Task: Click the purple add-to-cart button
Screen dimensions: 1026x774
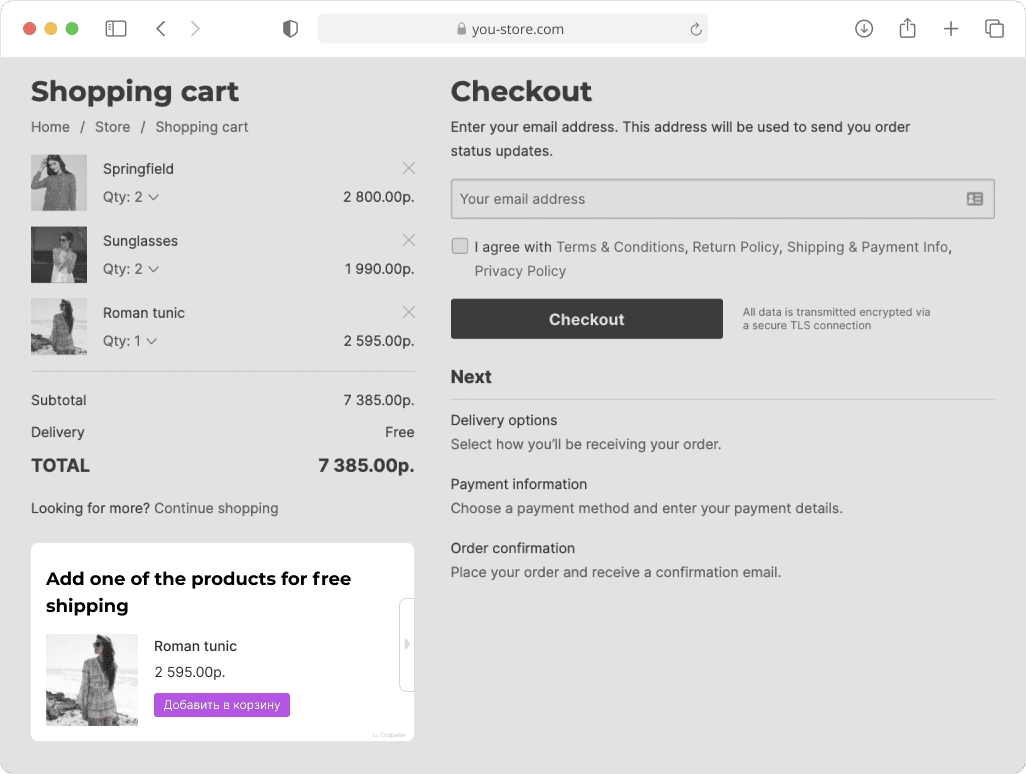Action: coord(222,705)
